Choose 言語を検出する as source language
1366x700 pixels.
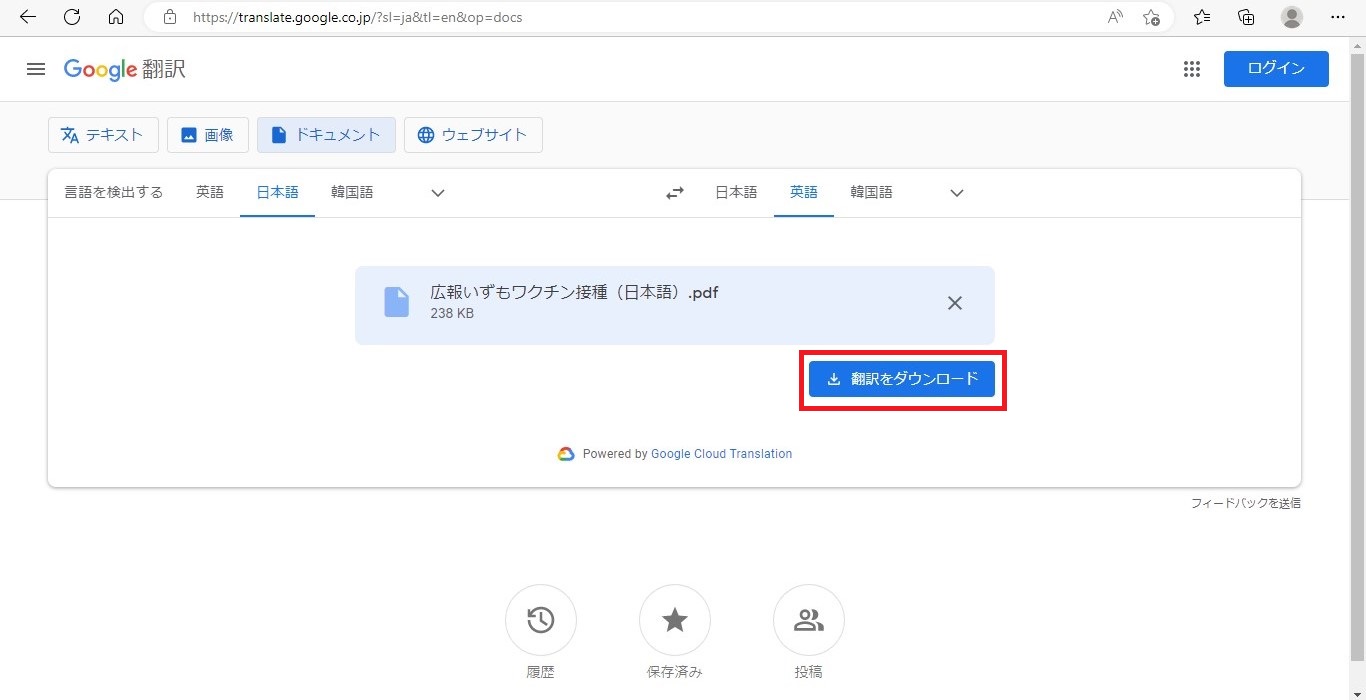point(114,192)
